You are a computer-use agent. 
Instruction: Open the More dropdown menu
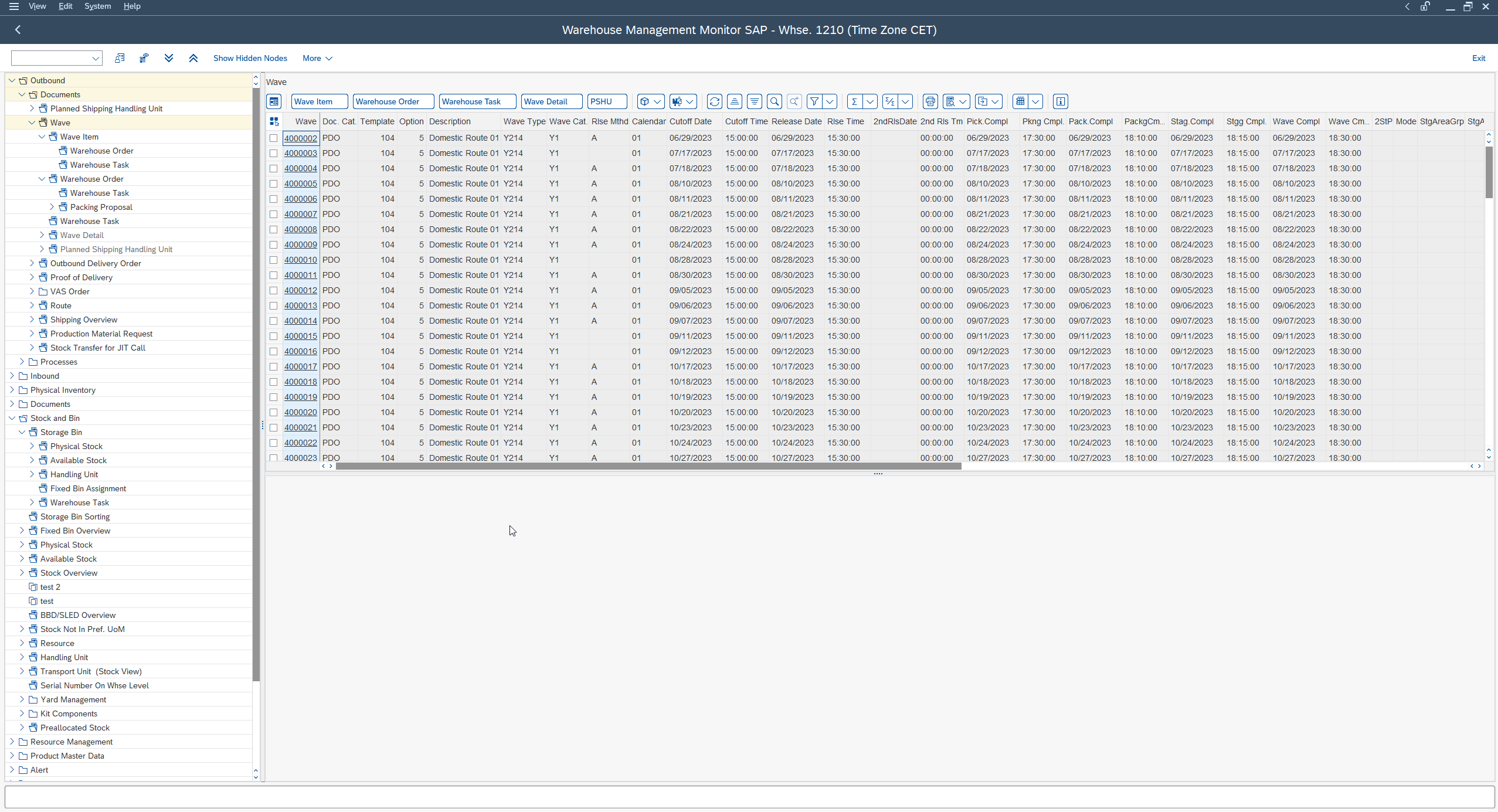click(317, 58)
